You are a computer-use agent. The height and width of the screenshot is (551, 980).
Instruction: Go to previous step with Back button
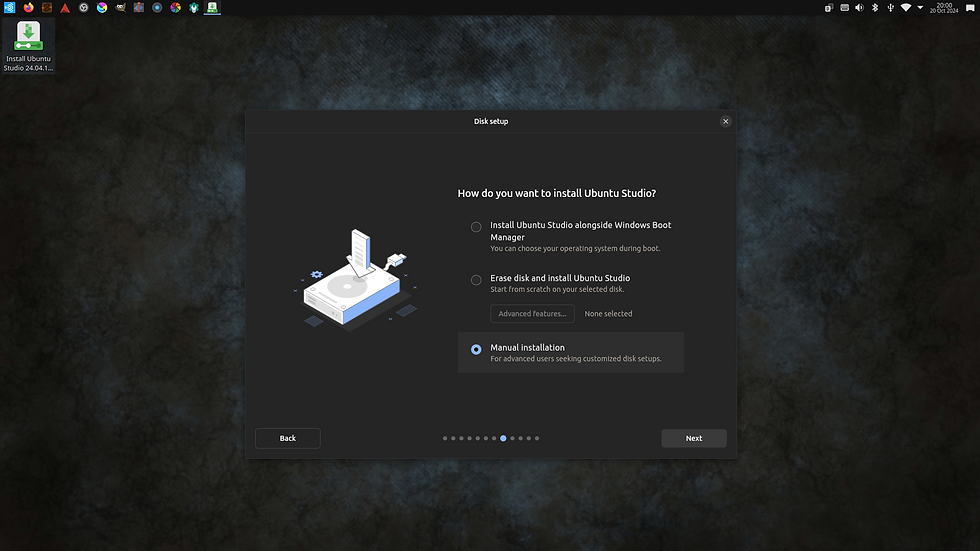click(x=288, y=438)
